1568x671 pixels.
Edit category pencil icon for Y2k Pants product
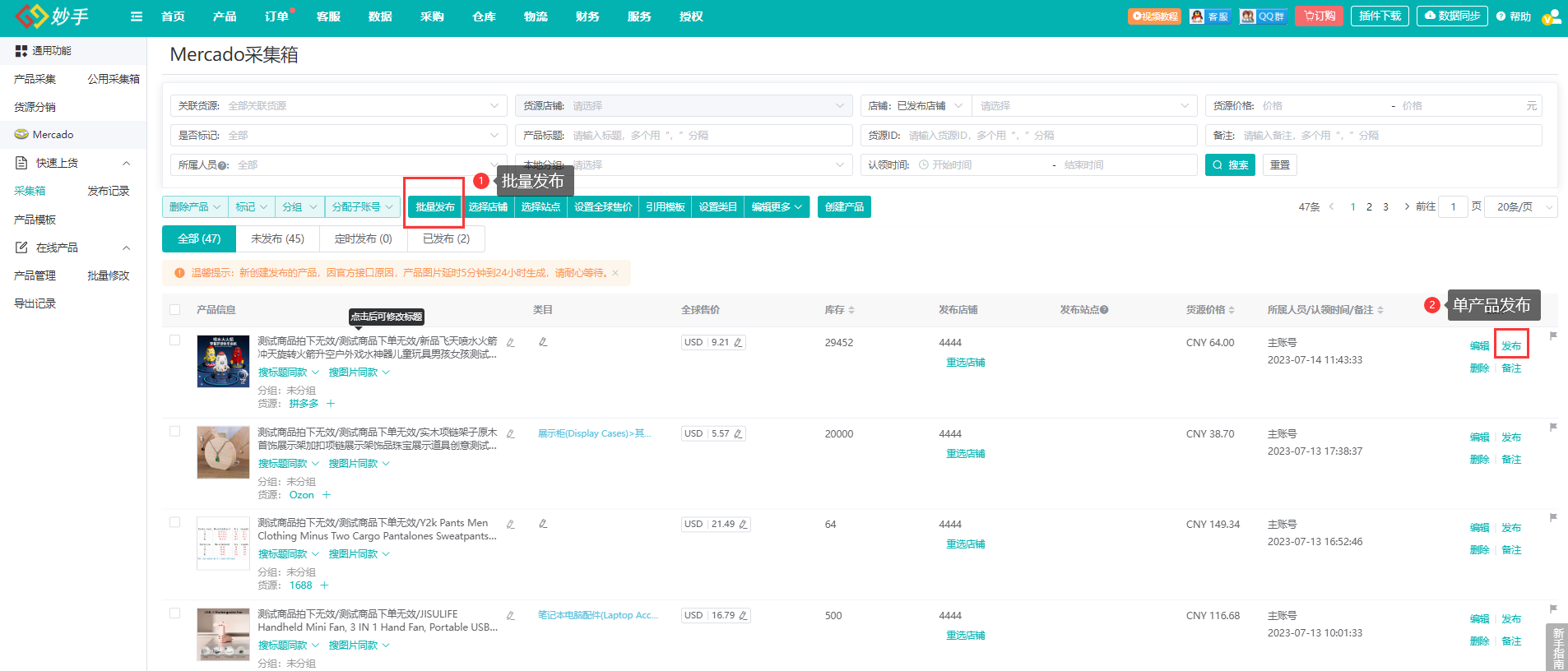pyautogui.click(x=543, y=524)
